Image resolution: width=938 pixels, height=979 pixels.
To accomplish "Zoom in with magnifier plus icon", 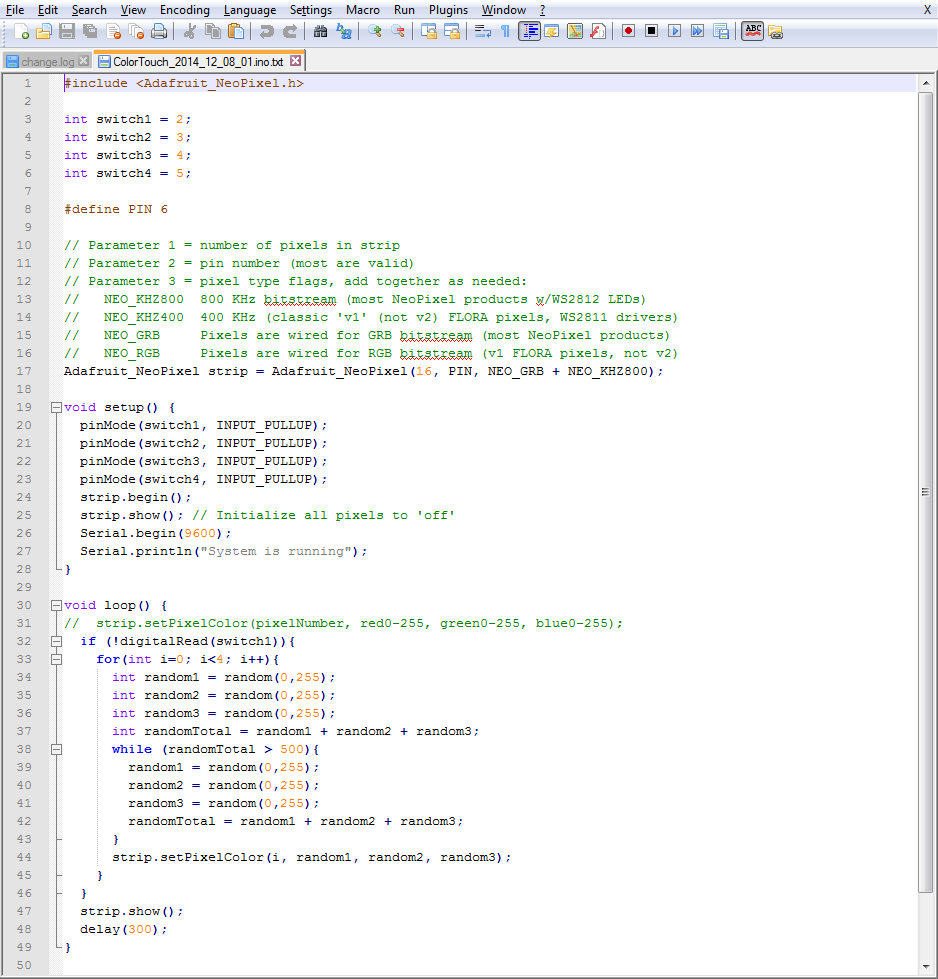I will coord(375,31).
